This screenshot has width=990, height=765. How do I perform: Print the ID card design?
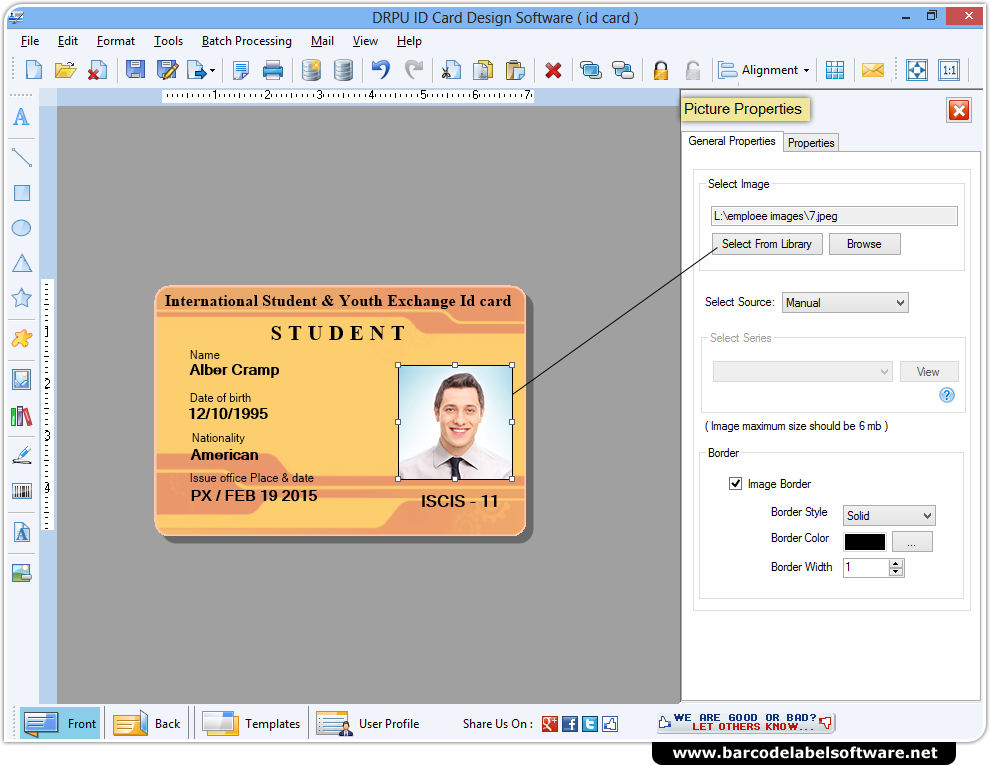click(x=272, y=70)
